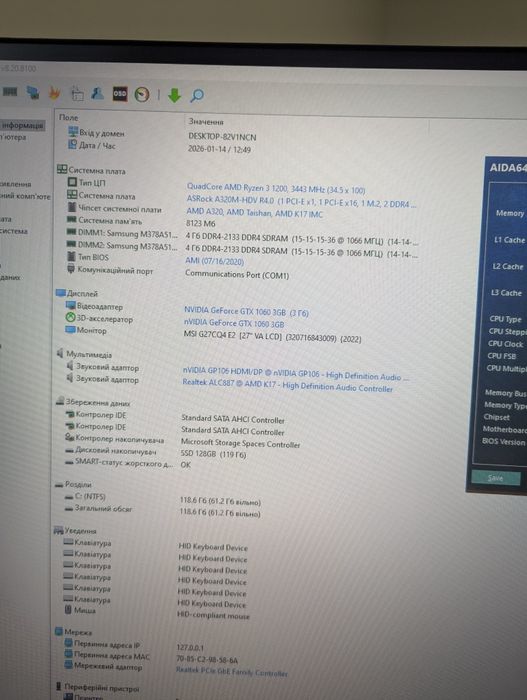Click CPU Type label in CPUID panel
This screenshot has height=700, width=527.
(x=506, y=319)
